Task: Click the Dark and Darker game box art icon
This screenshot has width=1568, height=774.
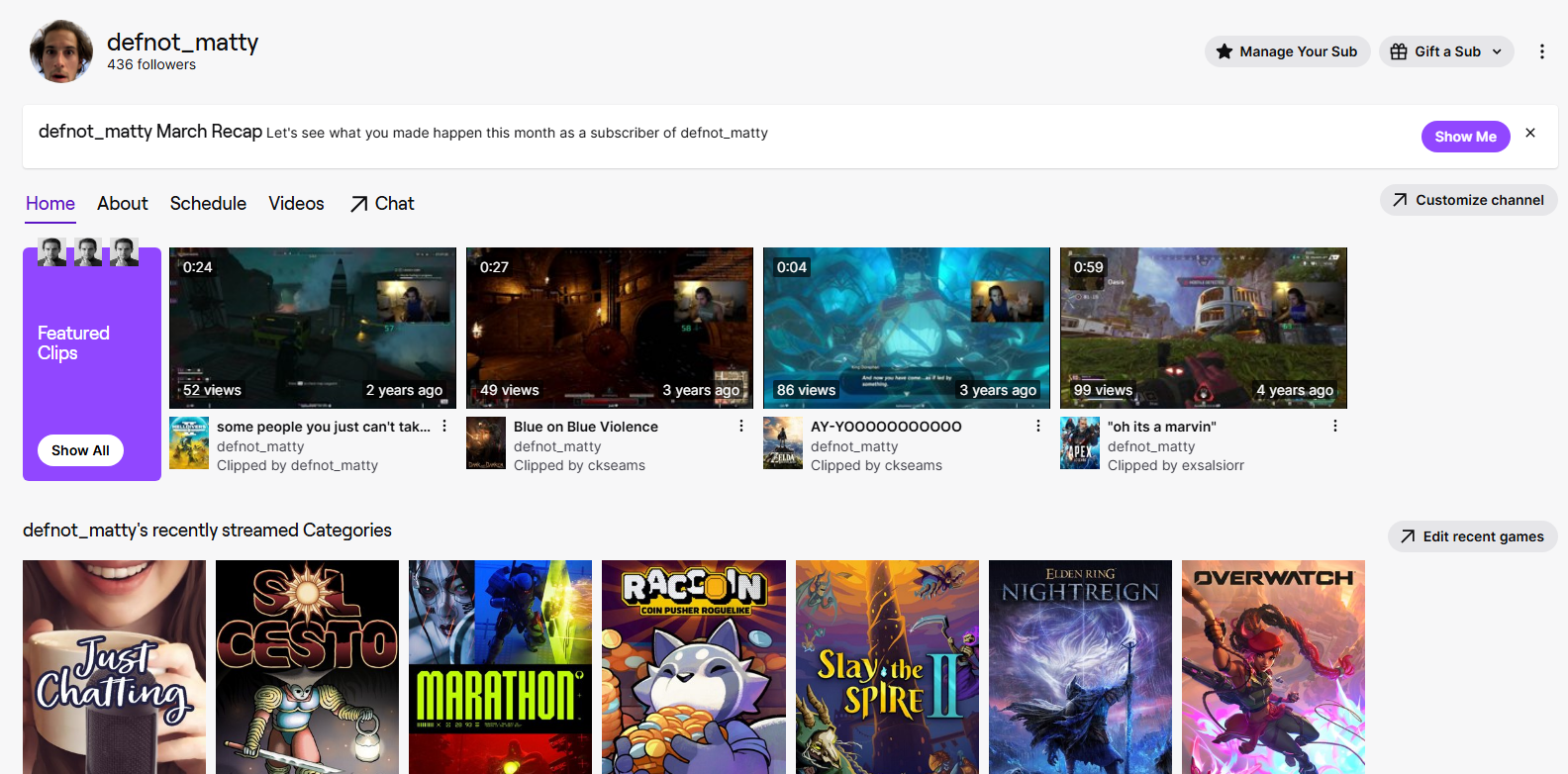Action: point(486,442)
